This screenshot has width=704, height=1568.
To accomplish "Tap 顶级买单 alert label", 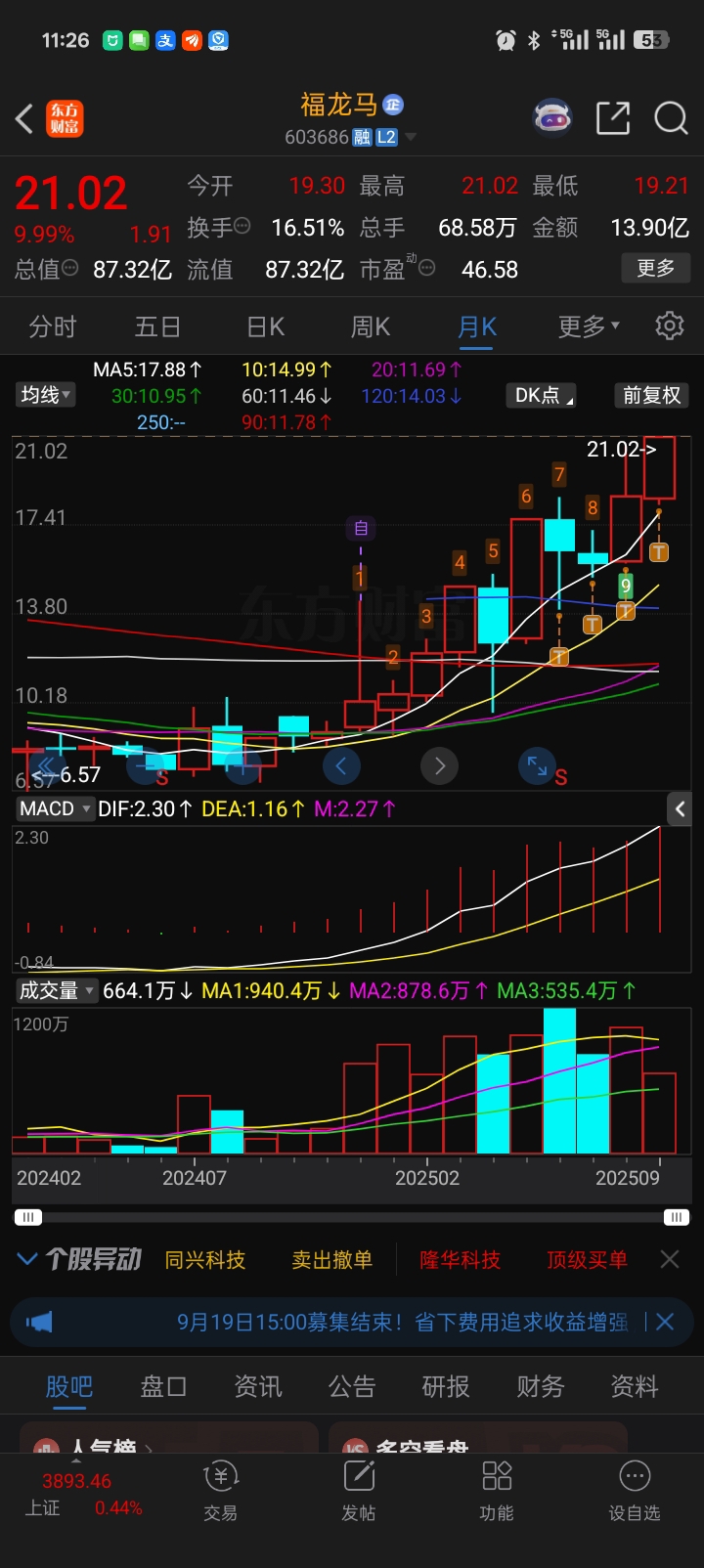I will click(x=588, y=1260).
